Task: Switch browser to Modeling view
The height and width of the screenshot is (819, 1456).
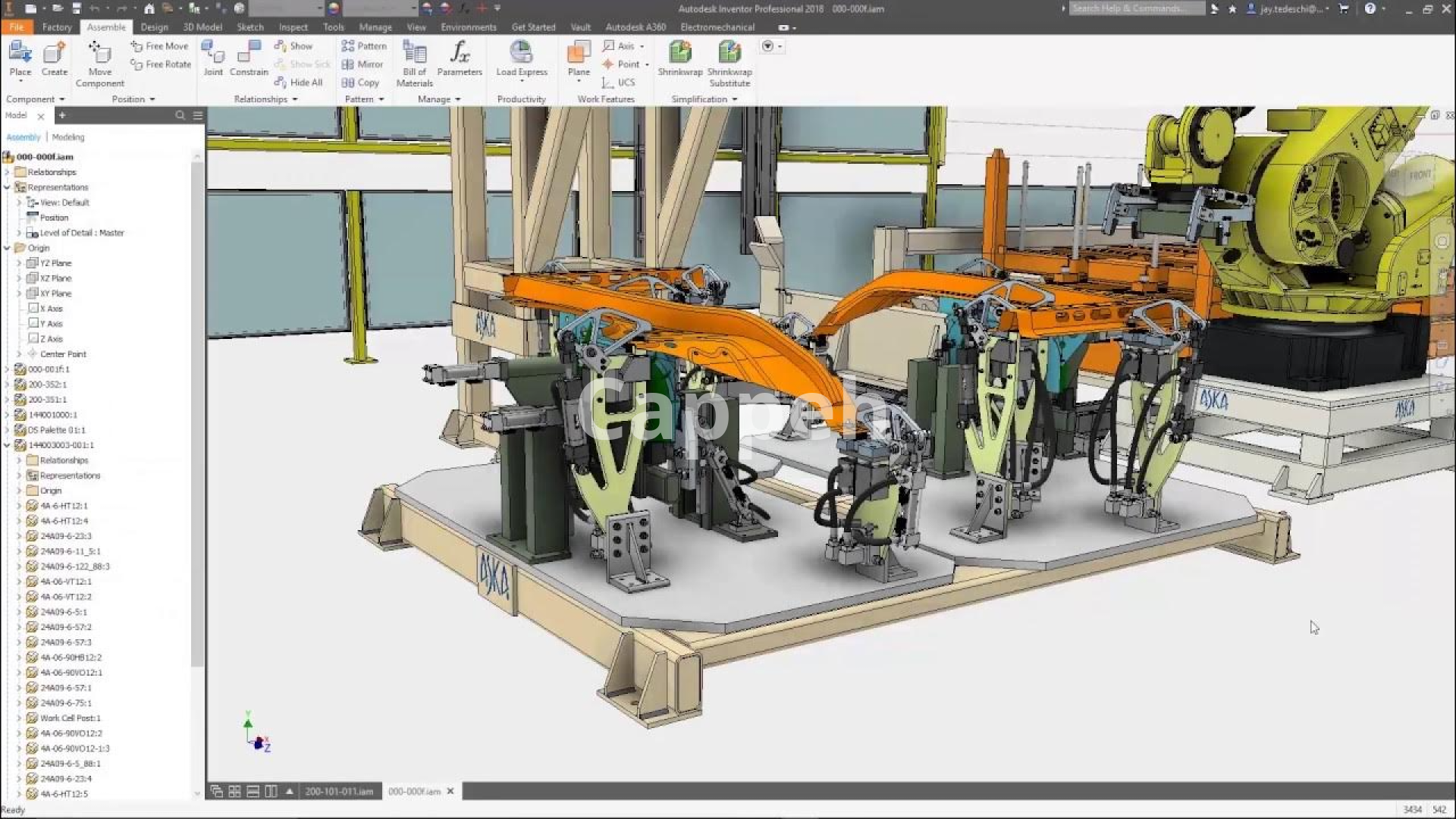Action: (68, 137)
